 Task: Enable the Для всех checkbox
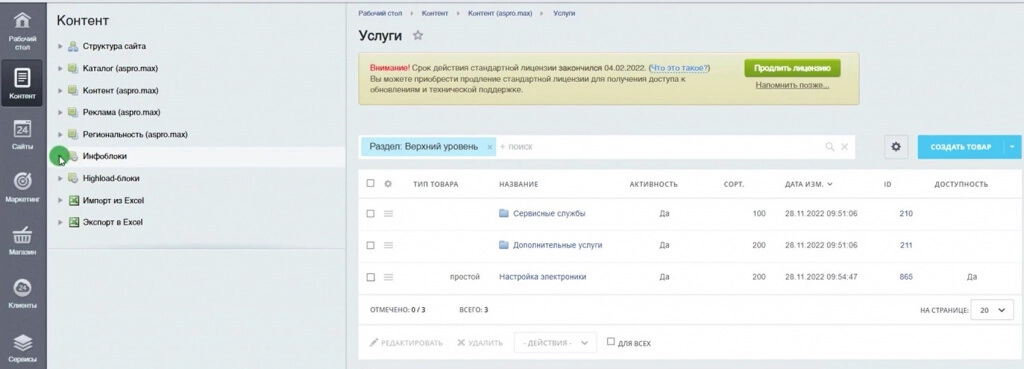coord(611,342)
